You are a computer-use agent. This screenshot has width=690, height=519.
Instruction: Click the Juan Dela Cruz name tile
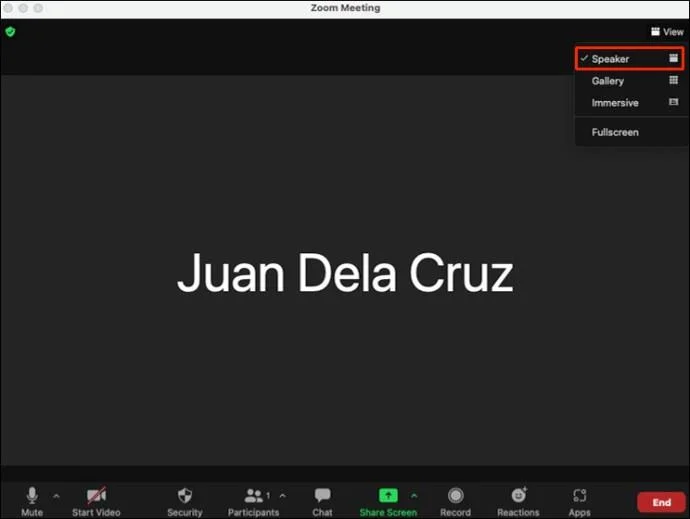345,272
